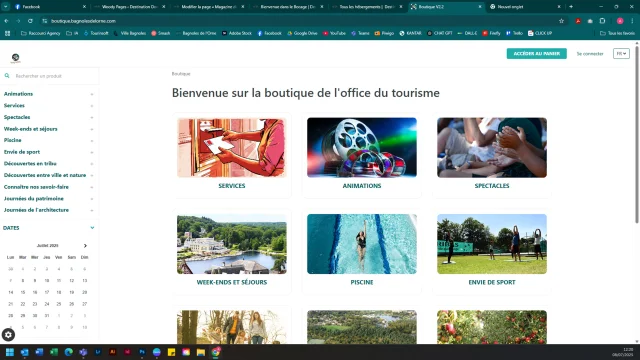Open the PISCINE swimmer thumbnail
Viewport: 640px width, 360px height.
coord(362,244)
